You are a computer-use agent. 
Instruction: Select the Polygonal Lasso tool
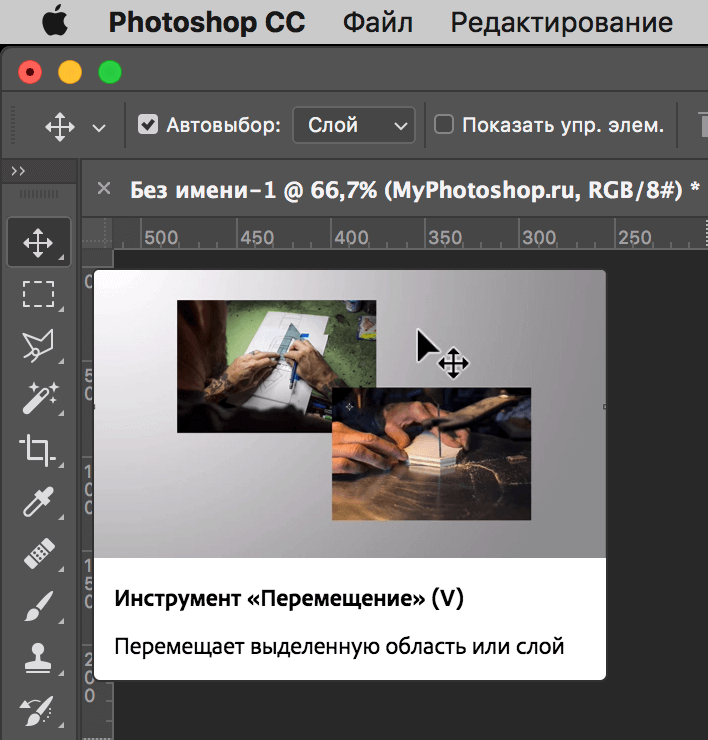click(x=38, y=346)
